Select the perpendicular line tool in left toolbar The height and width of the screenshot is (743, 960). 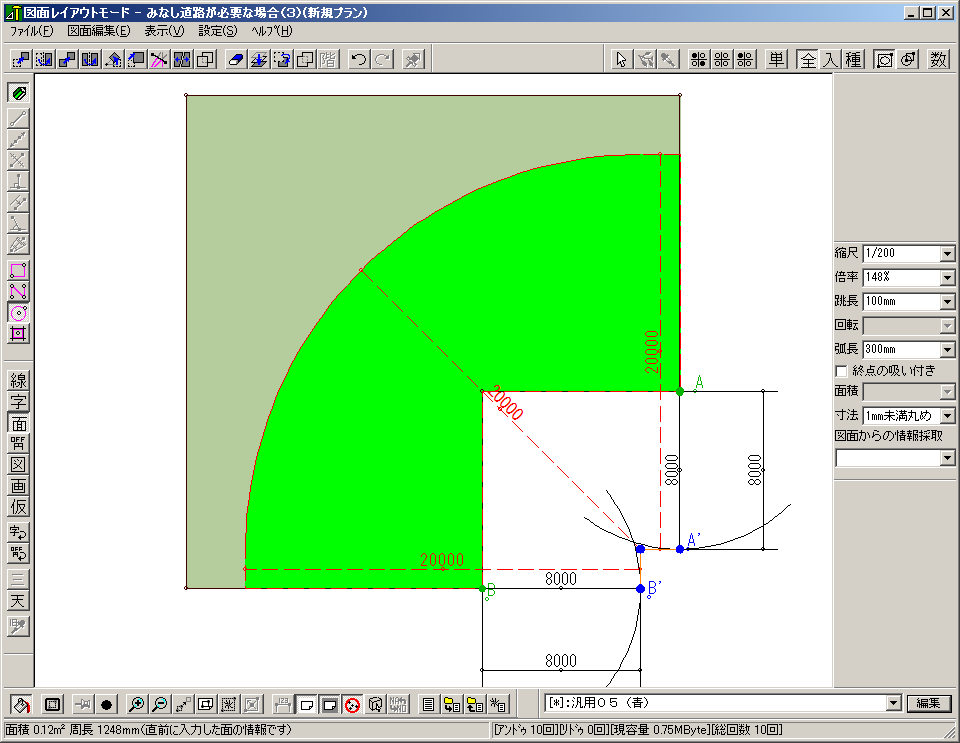click(x=18, y=182)
